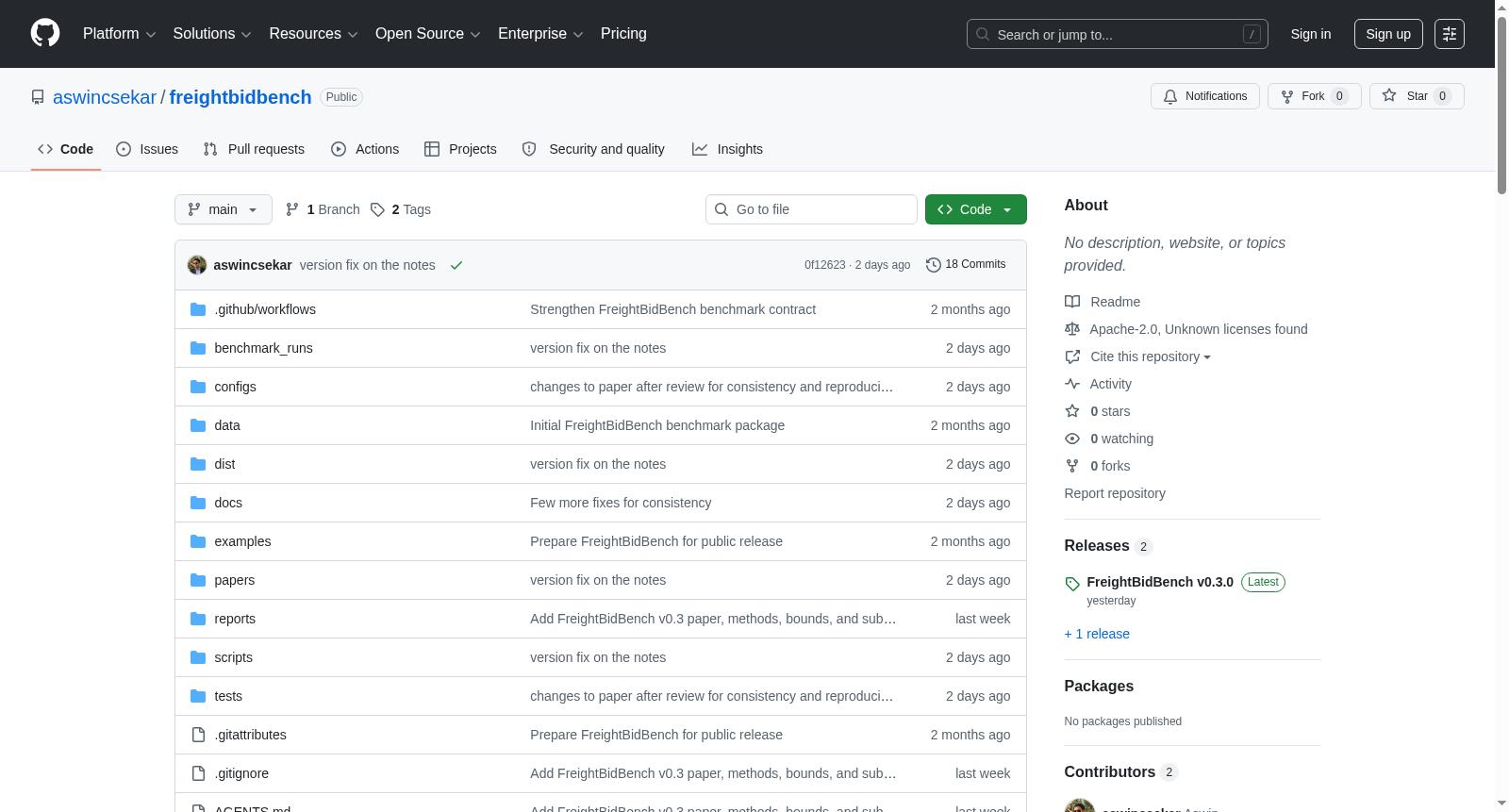
Task: Switch to the Issues tab
Action: (x=147, y=149)
